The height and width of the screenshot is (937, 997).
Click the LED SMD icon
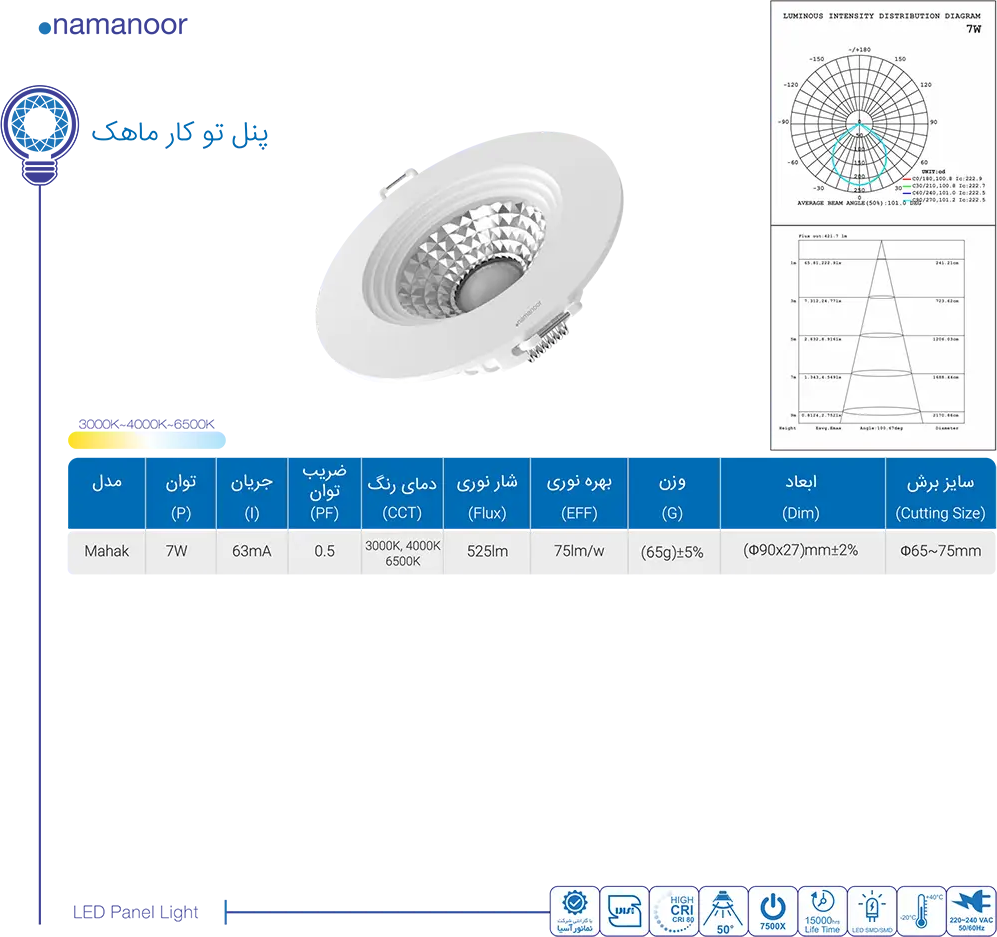tap(872, 910)
